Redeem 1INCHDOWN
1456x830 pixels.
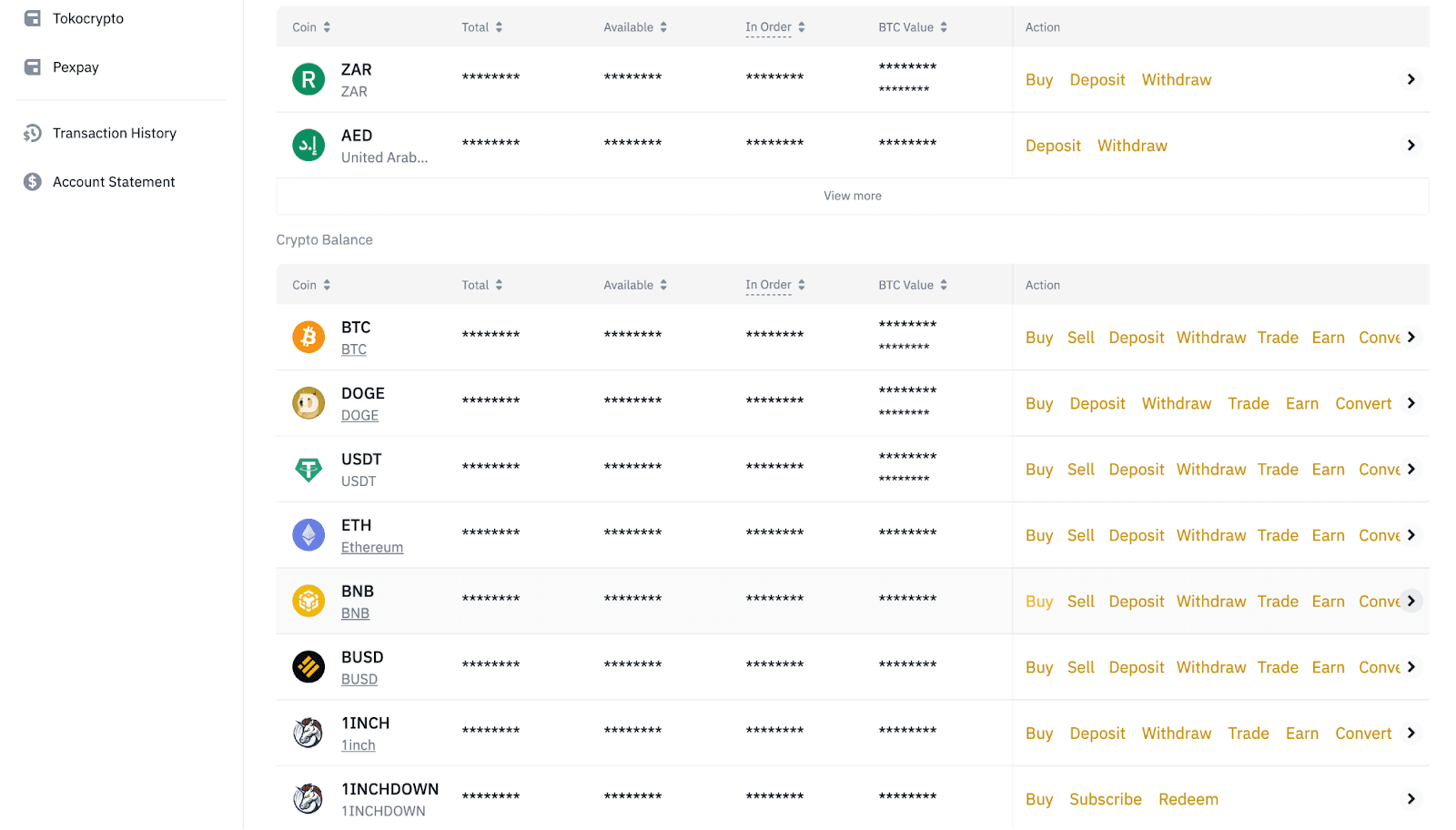[1188, 799]
